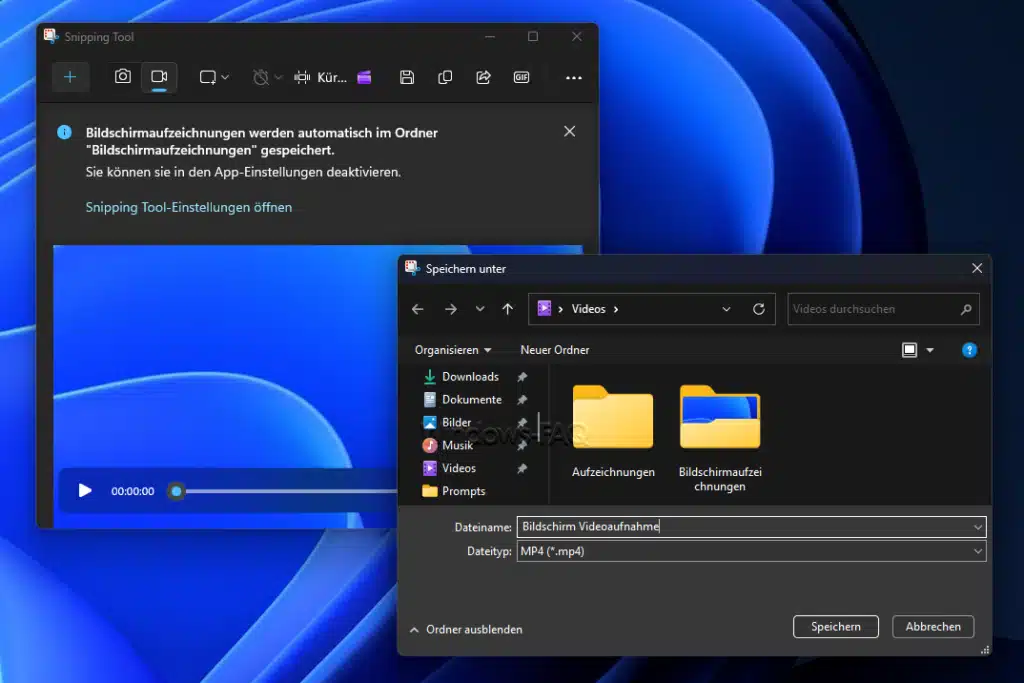Navigate up one folder level
This screenshot has width=1024, height=683.
pyautogui.click(x=507, y=309)
